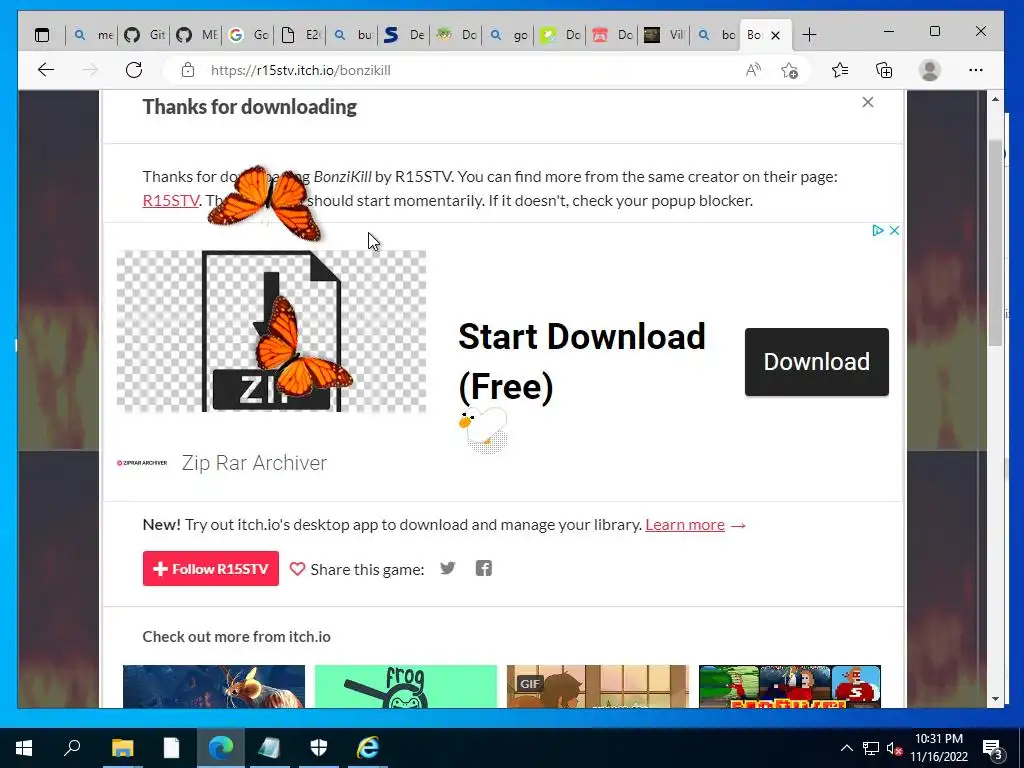1024x768 pixels.
Task: Open the Windows Start menu
Action: (24, 747)
